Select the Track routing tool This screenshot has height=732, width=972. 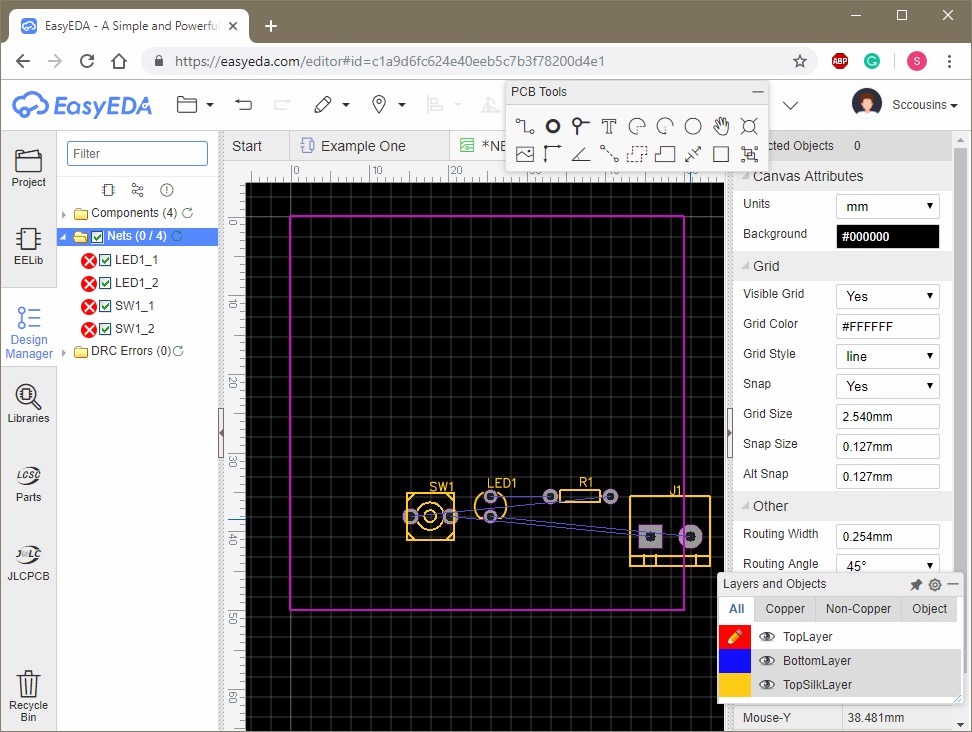[x=525, y=126]
